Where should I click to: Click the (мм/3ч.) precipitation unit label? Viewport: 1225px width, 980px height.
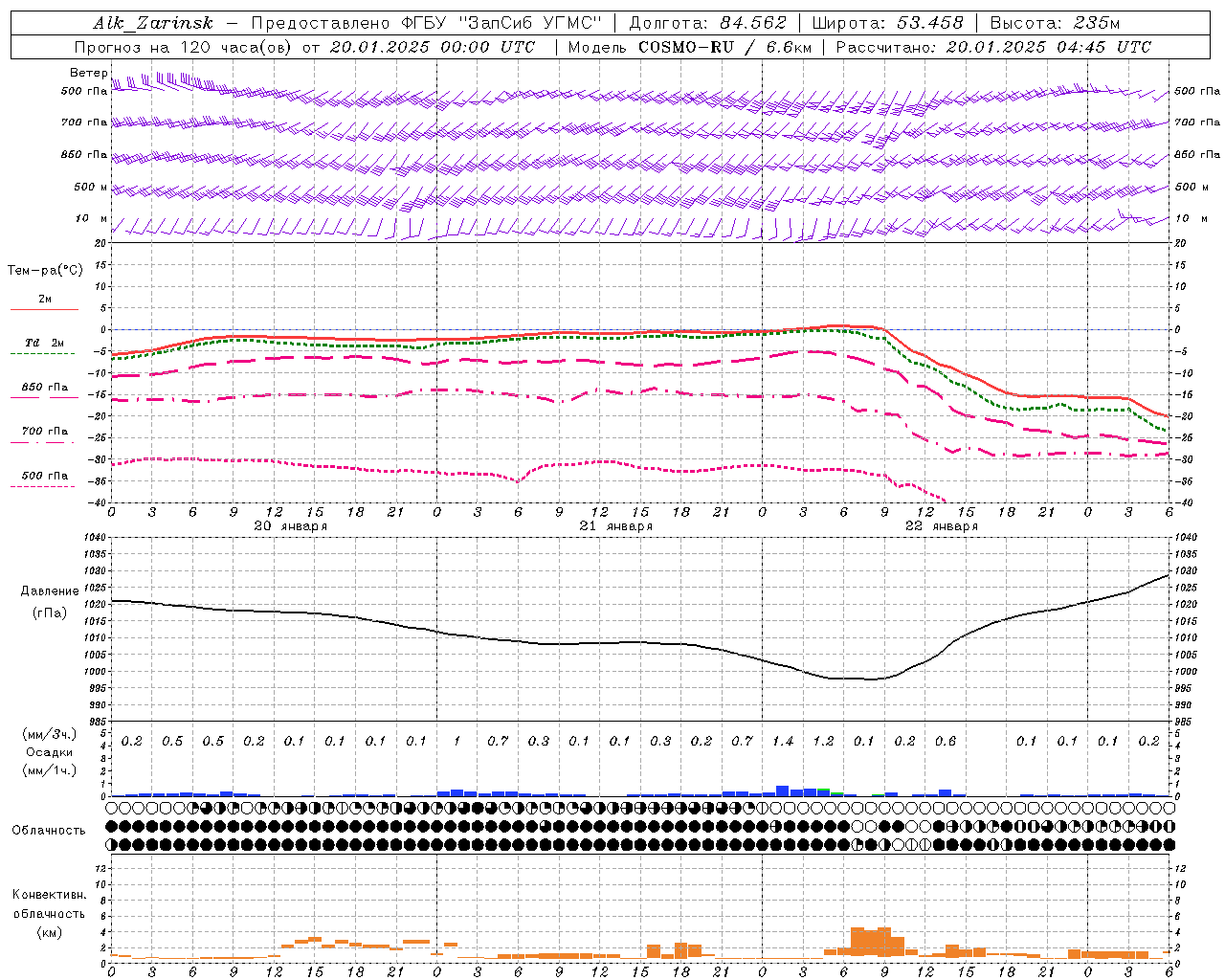pos(50,735)
